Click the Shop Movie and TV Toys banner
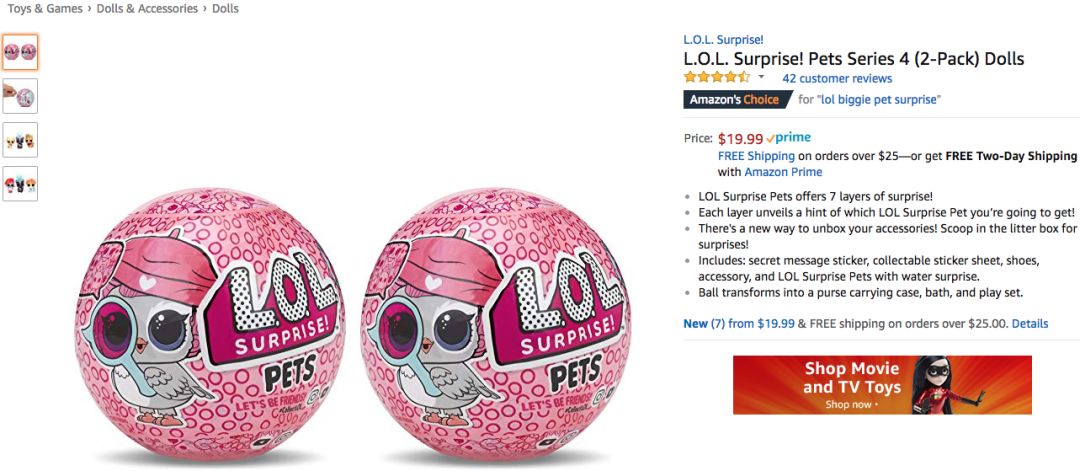1080x471 pixels. 882,385
